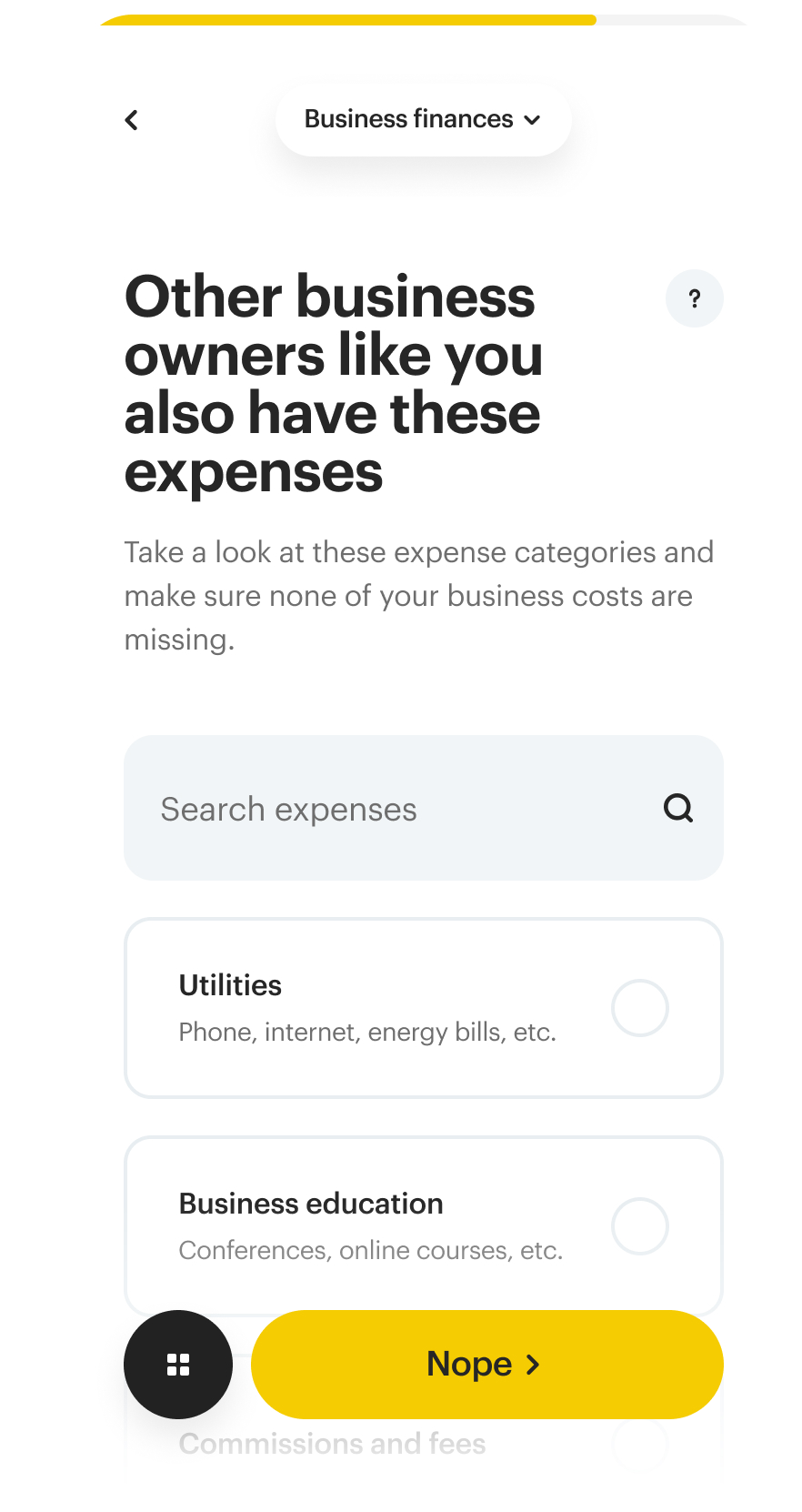
Task: Select the Utilities radio circle
Action: click(x=640, y=1008)
